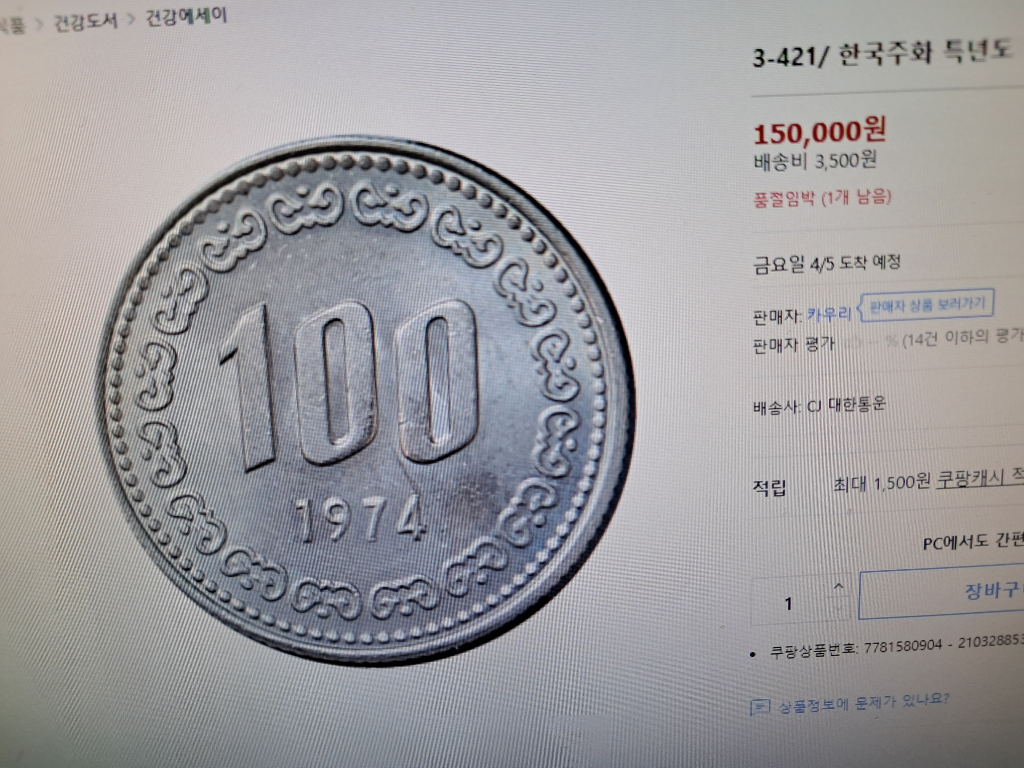This screenshot has width=1024, height=768.
Task: Click the report-problem speech bubble icon
Action: pyautogui.click(x=760, y=707)
